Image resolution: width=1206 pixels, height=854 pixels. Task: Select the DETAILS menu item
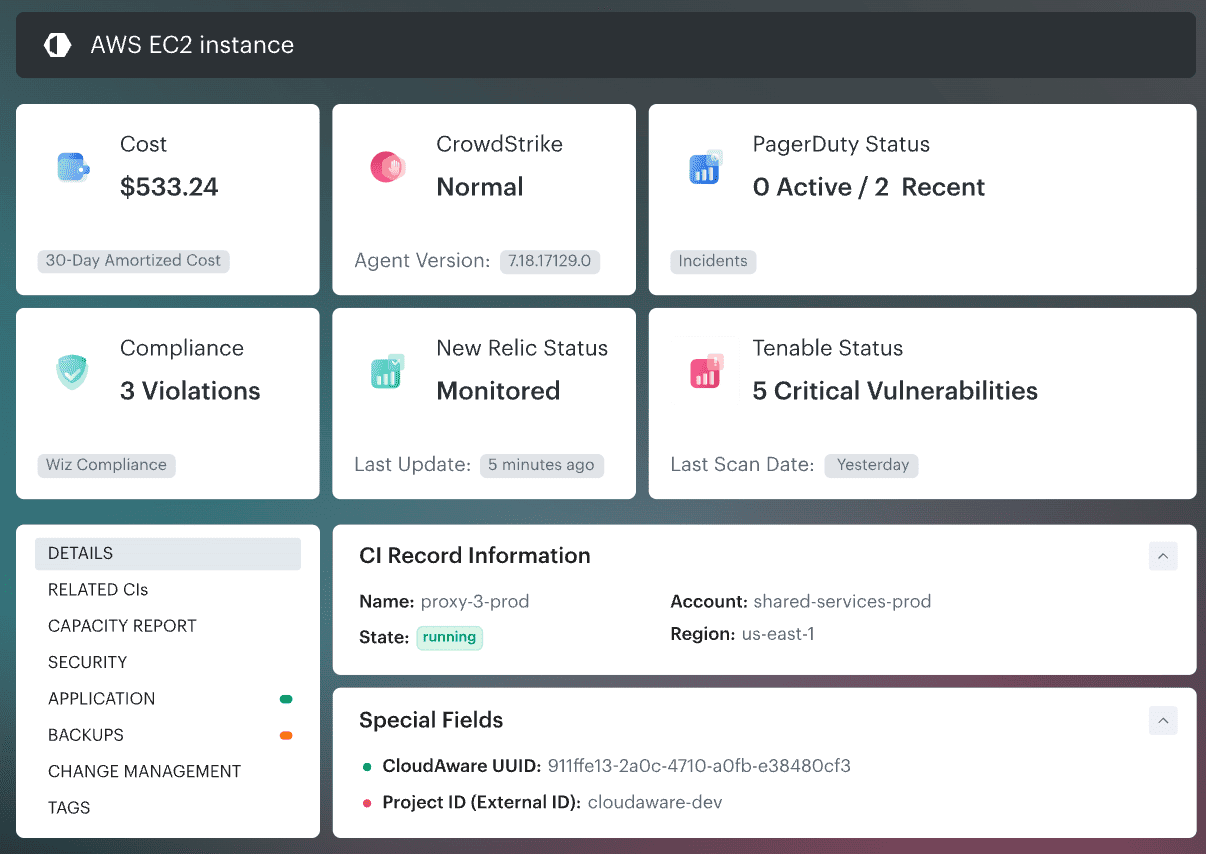click(x=168, y=554)
